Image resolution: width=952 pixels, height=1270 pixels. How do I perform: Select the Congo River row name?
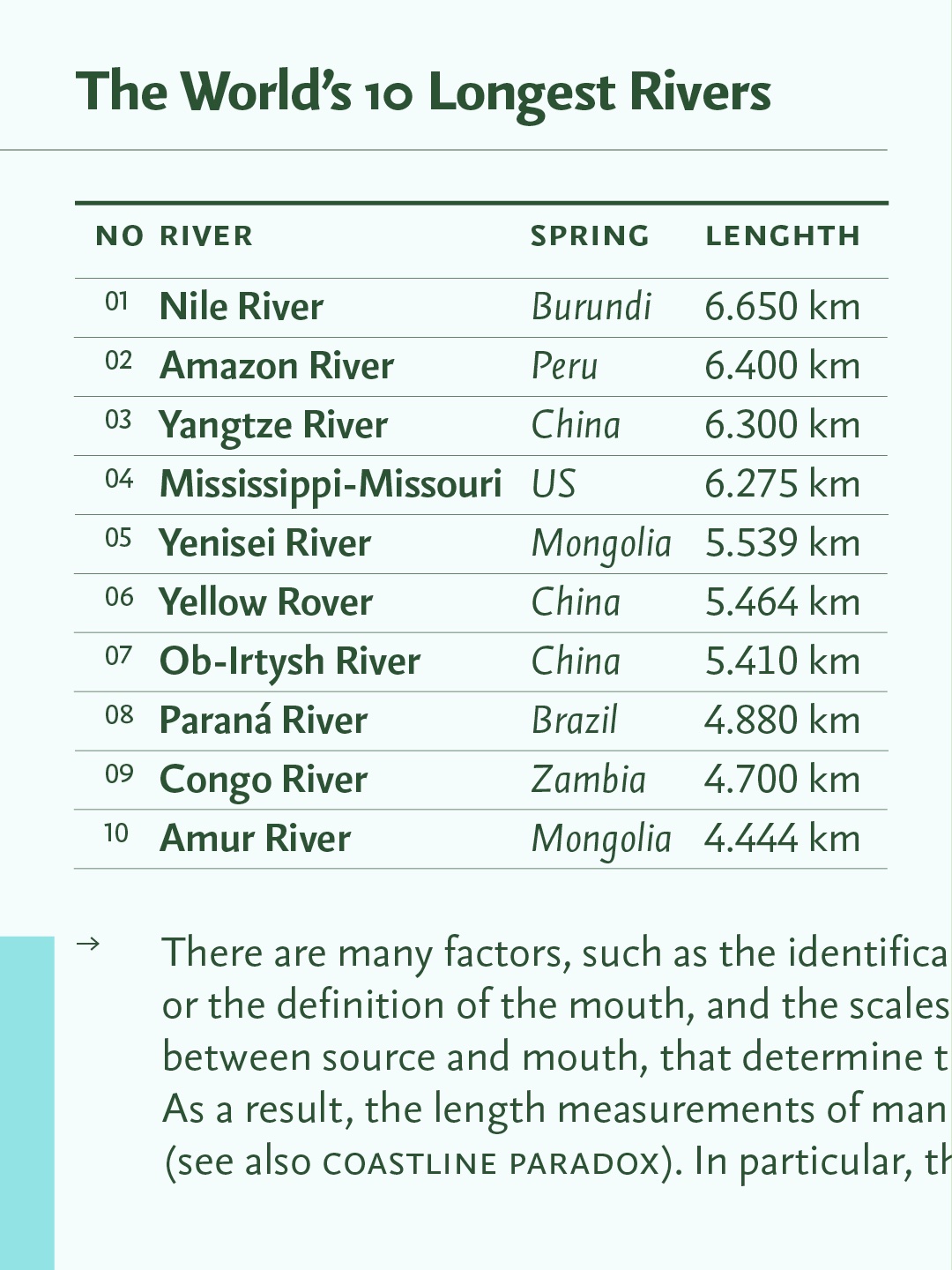(264, 781)
